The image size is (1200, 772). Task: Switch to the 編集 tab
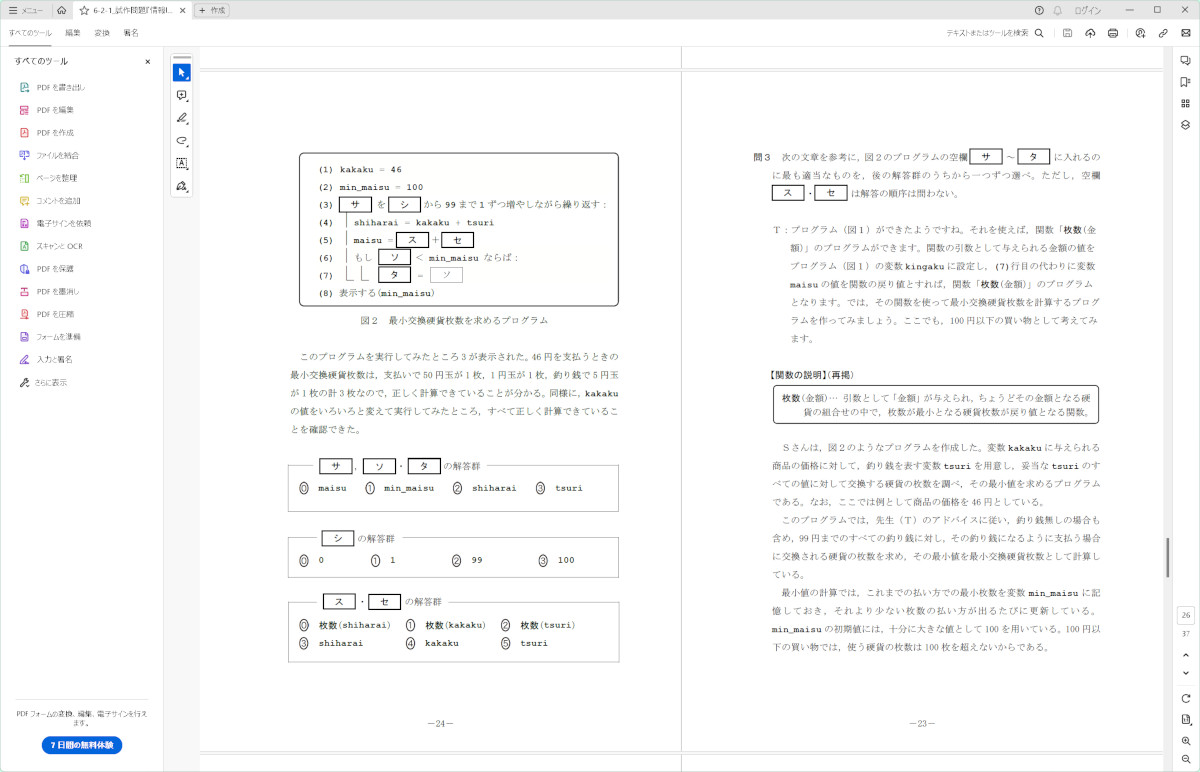pyautogui.click(x=73, y=33)
